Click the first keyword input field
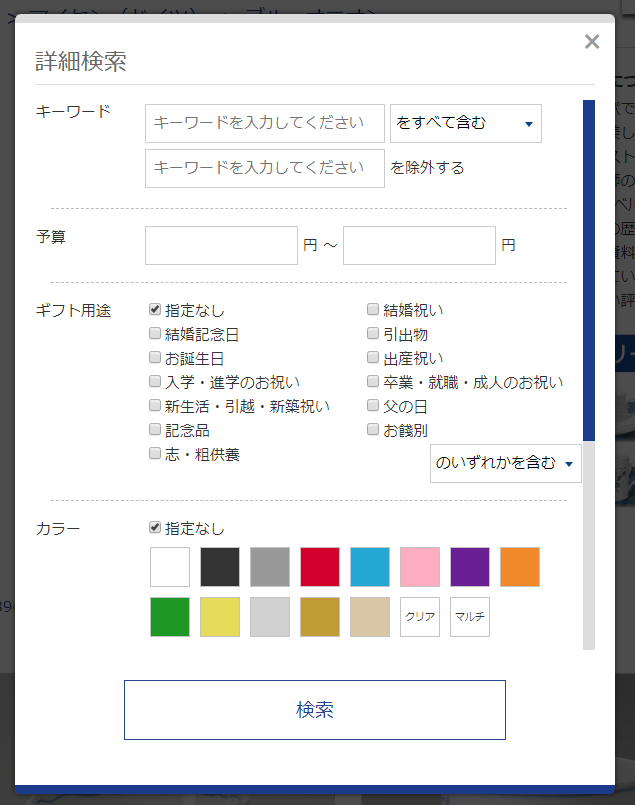Image resolution: width=635 pixels, height=805 pixels. [x=265, y=123]
